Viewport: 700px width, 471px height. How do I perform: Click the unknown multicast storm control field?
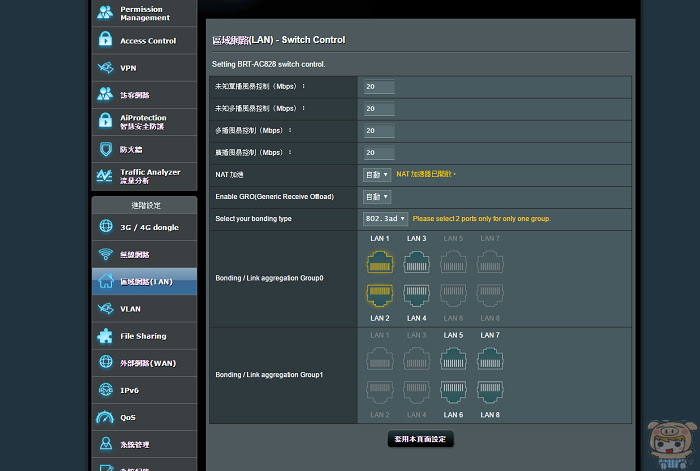tap(379, 108)
